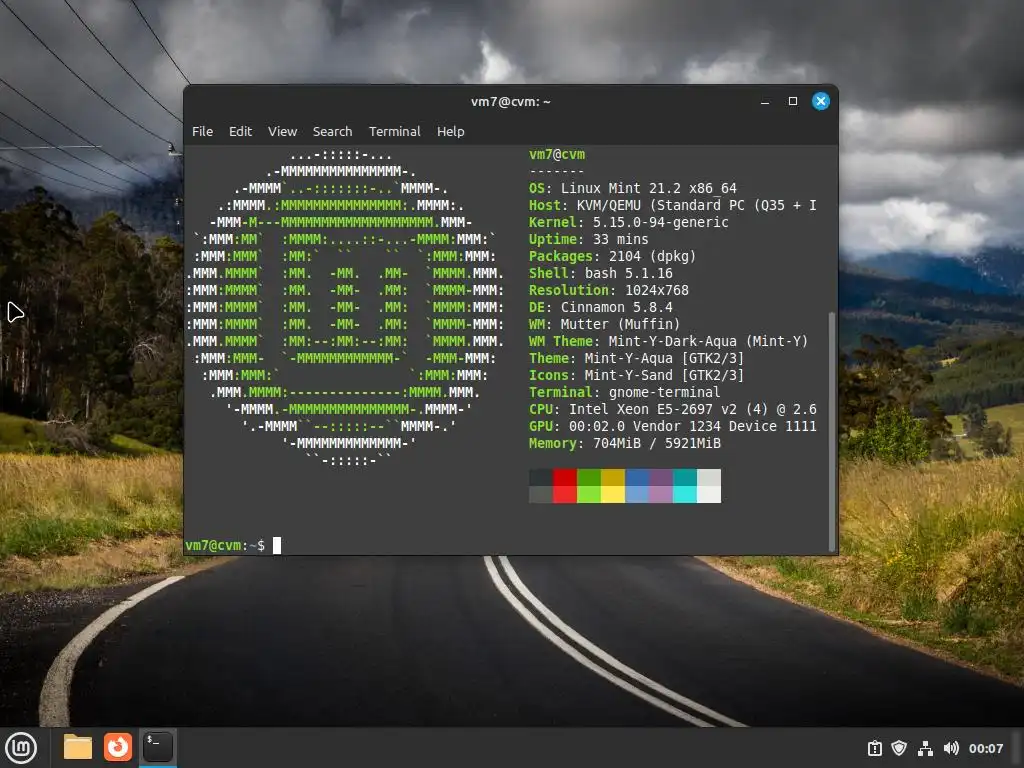The image size is (1024, 768).
Task: Minimize the terminal window
Action: (x=765, y=101)
